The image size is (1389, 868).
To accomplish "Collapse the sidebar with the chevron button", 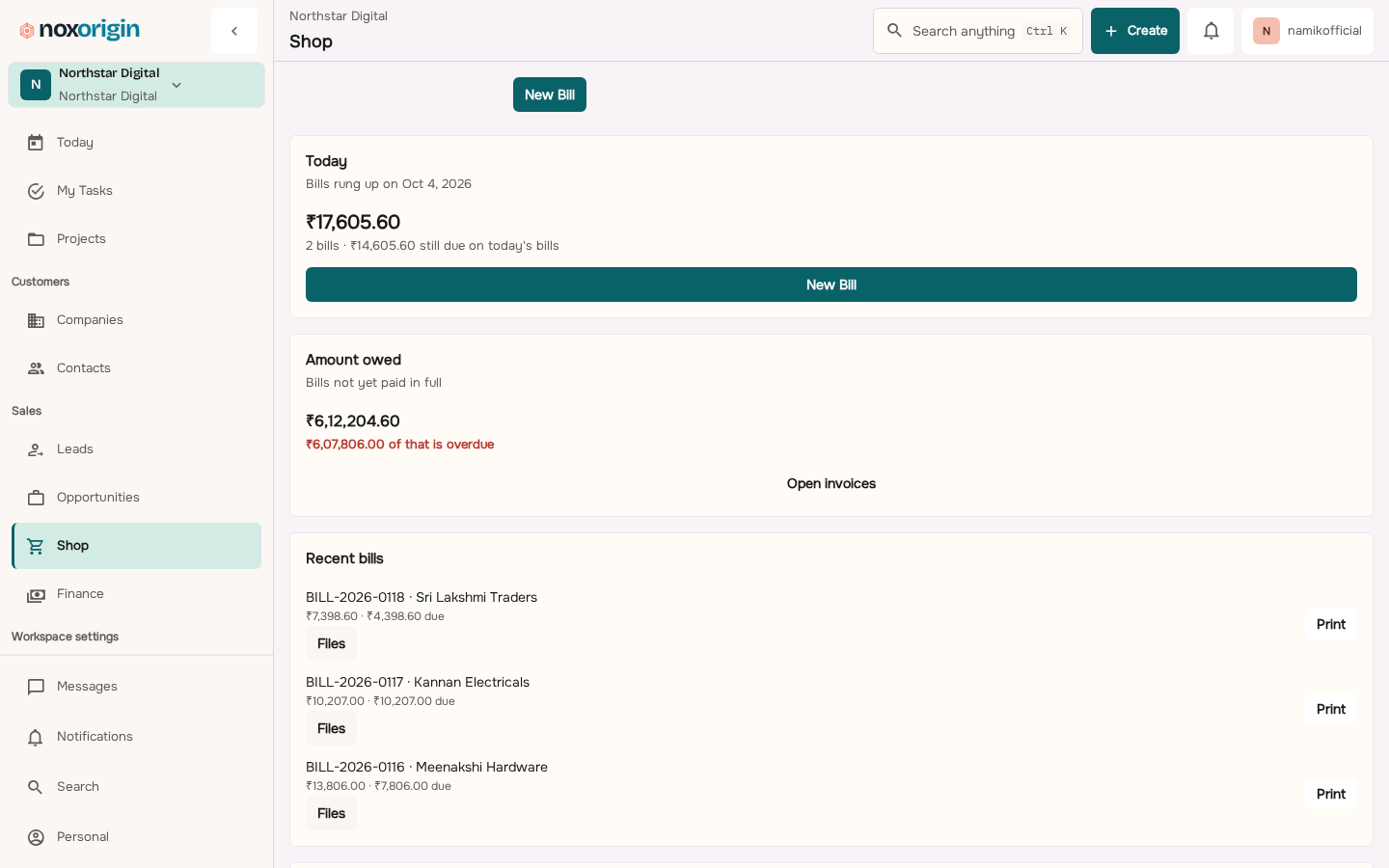I will [234, 31].
